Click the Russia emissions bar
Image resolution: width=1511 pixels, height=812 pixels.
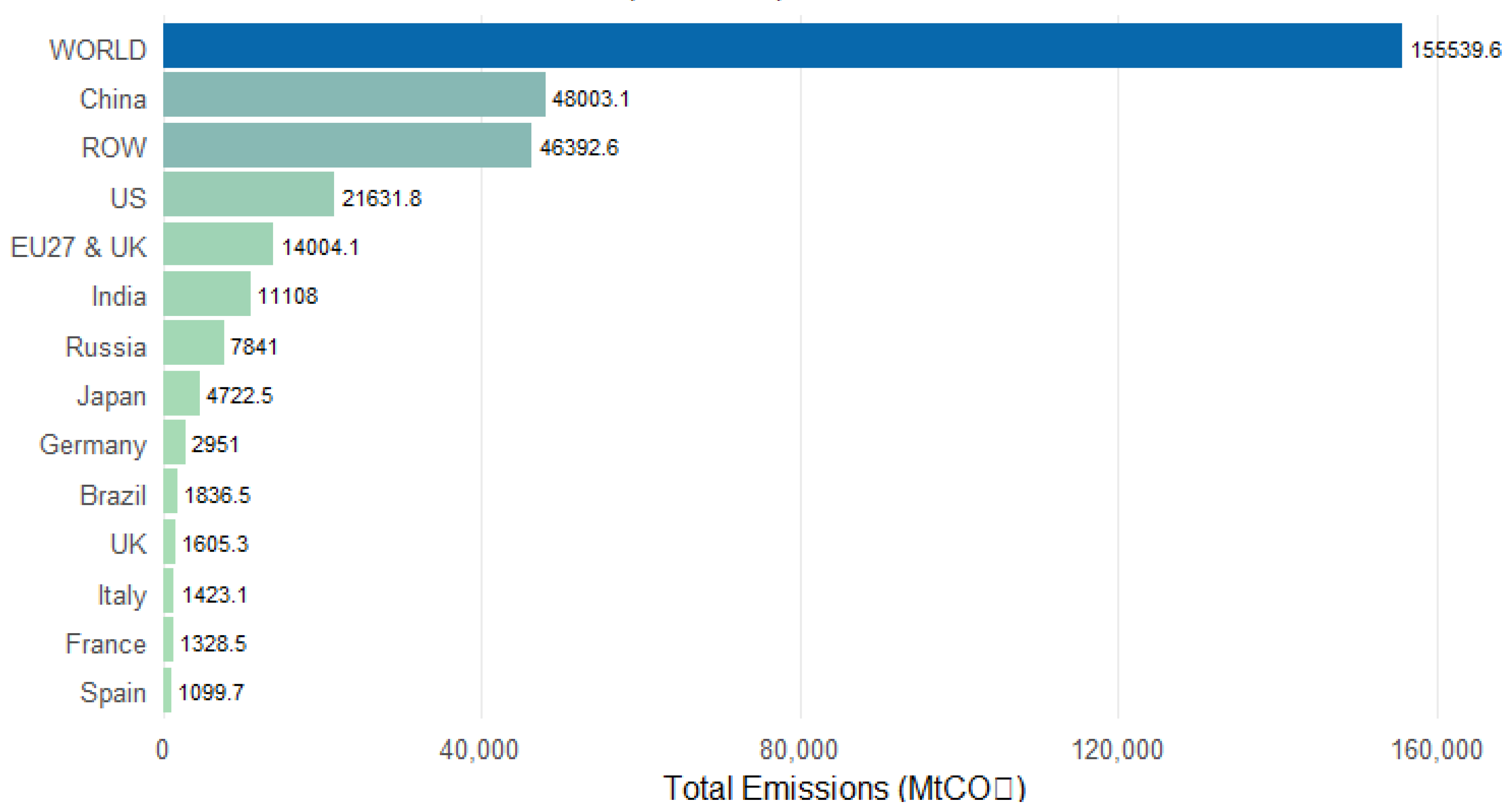coord(194,343)
